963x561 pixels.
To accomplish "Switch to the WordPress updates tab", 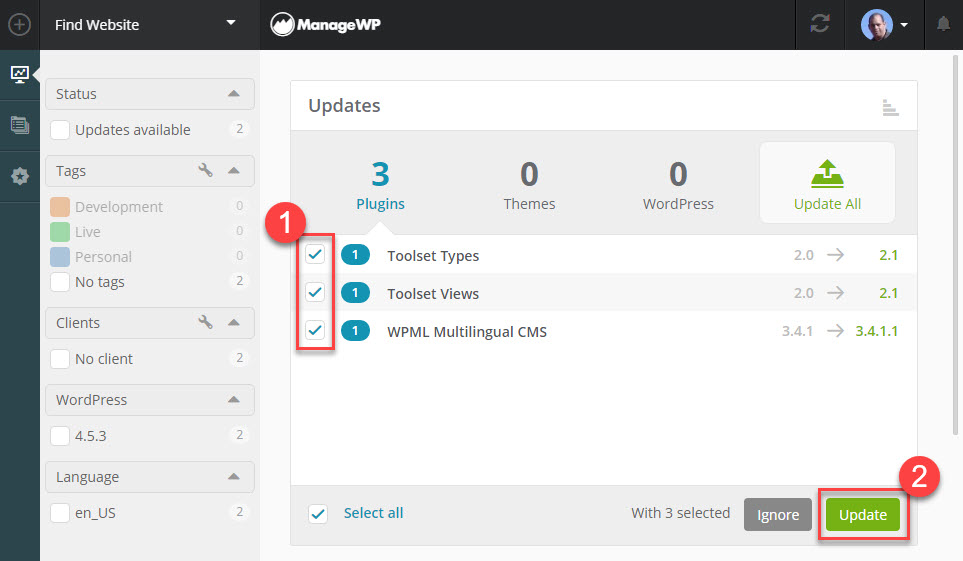I will tap(678, 186).
